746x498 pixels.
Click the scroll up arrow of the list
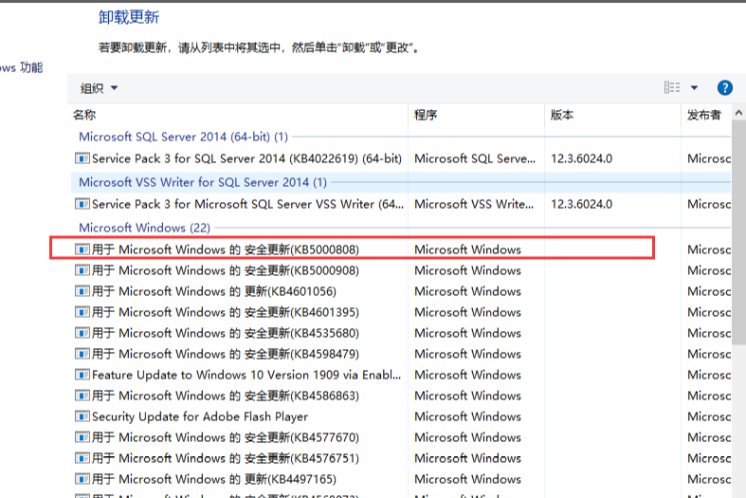coord(738,113)
